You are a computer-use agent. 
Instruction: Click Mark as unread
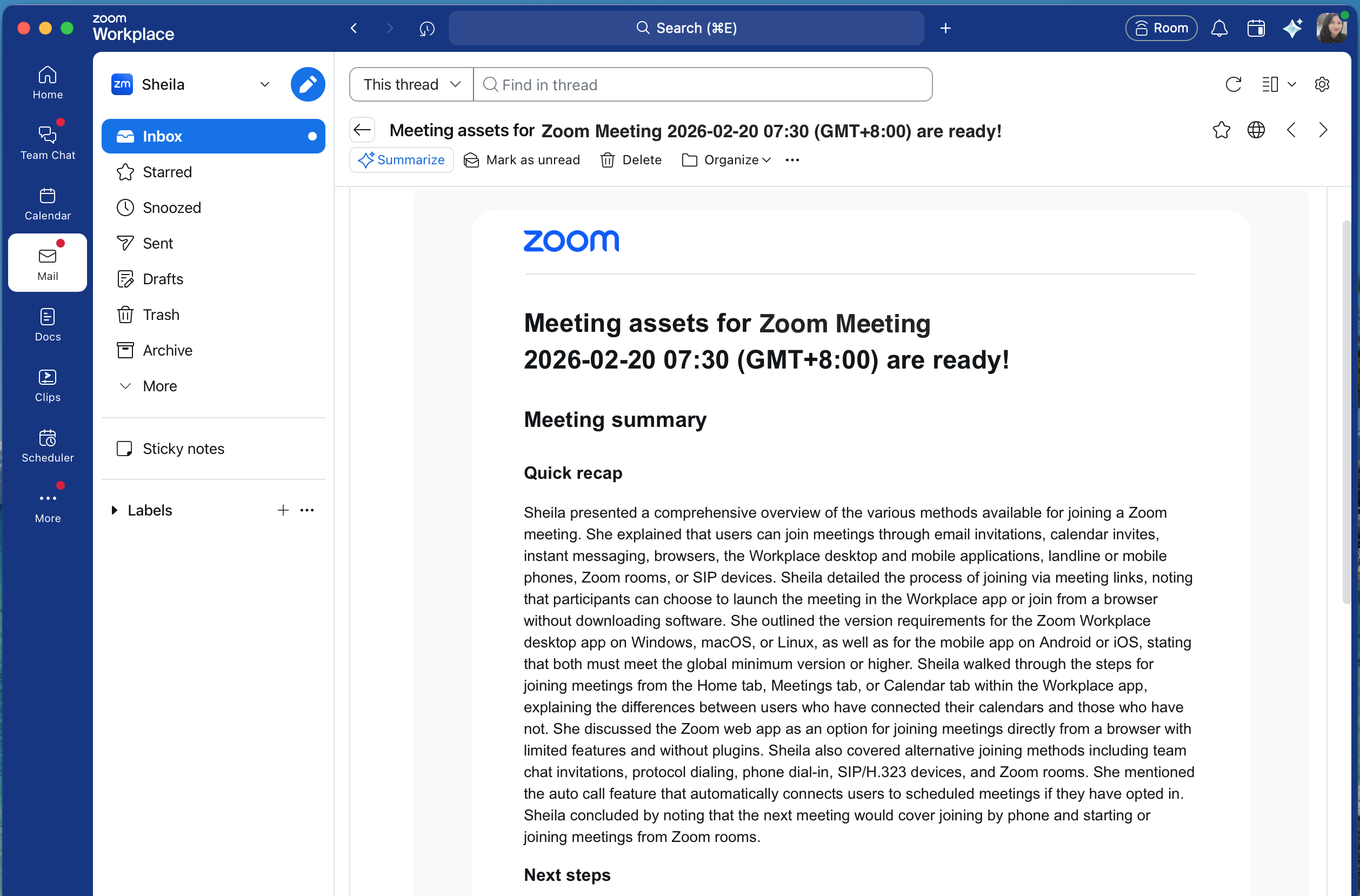coord(522,160)
